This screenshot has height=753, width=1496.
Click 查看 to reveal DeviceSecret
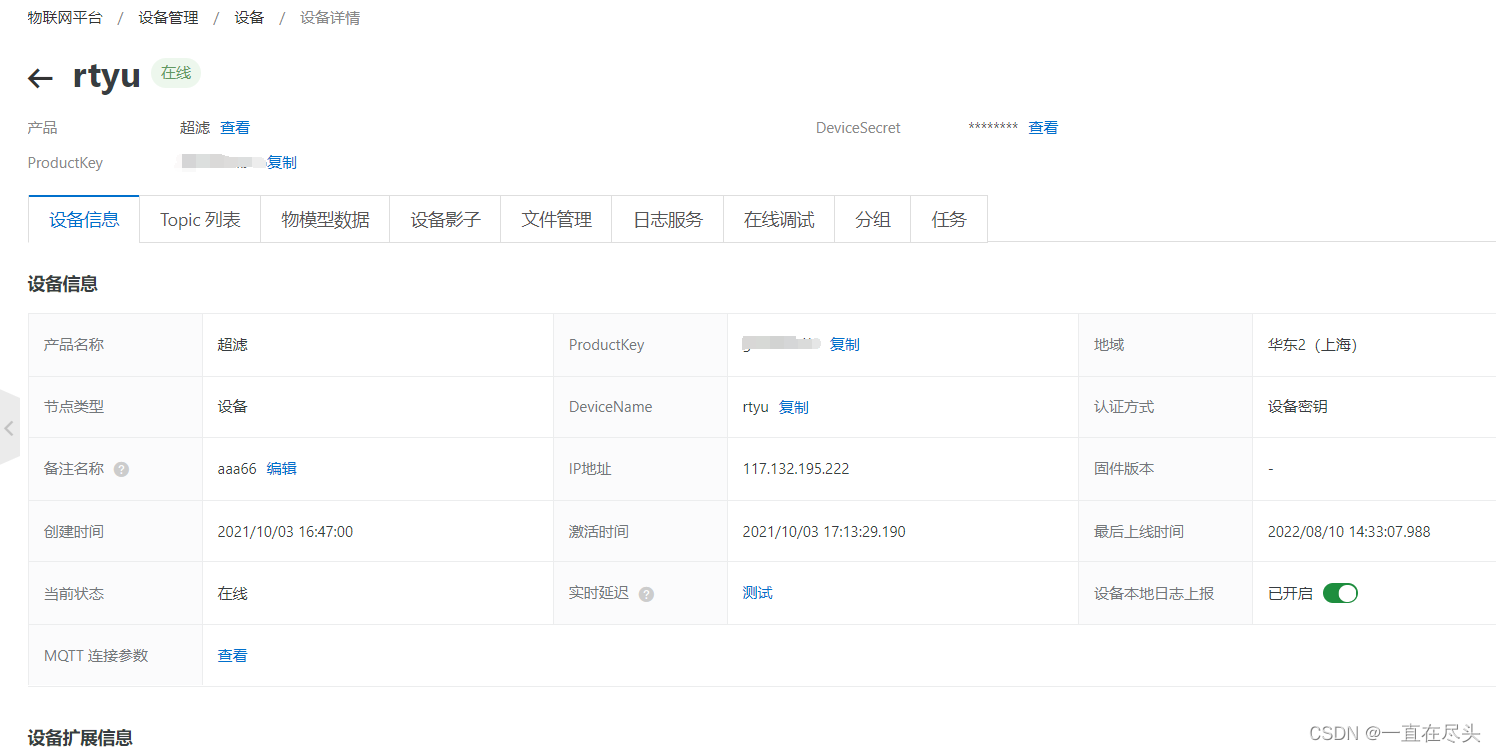pyautogui.click(x=1043, y=128)
